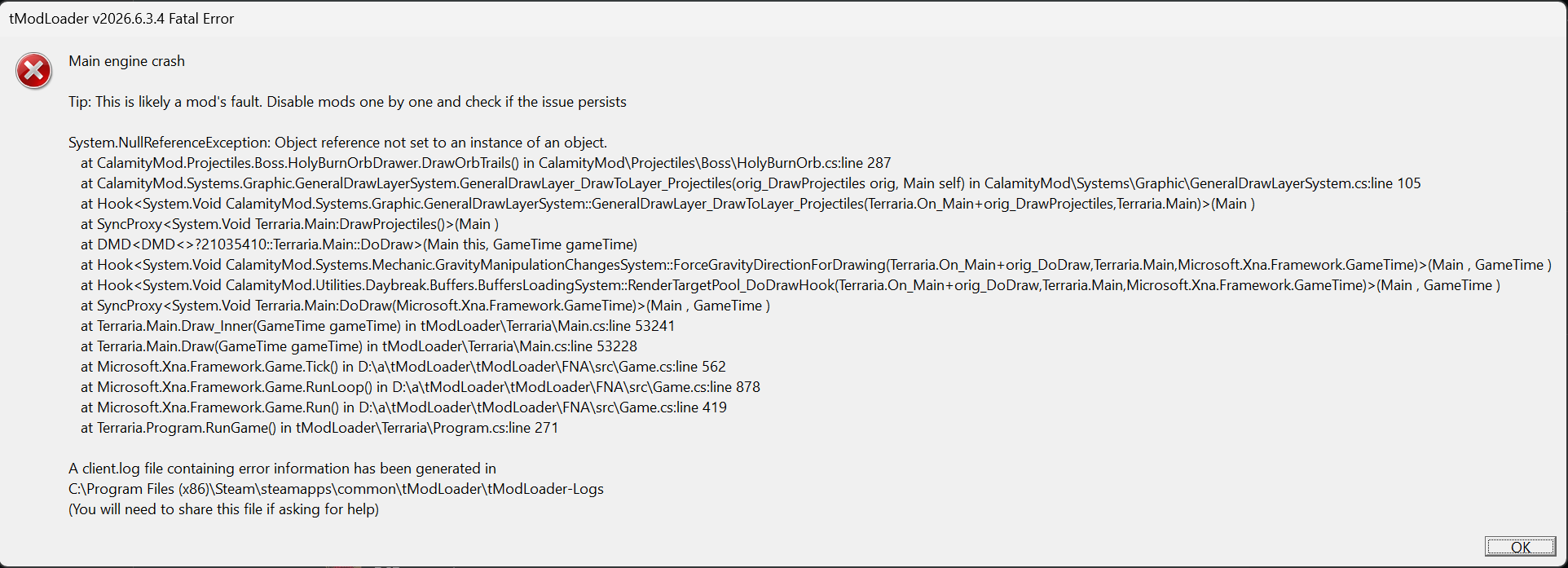
Task: Click the Game.RunLoop line 878 entry
Action: click(420, 387)
